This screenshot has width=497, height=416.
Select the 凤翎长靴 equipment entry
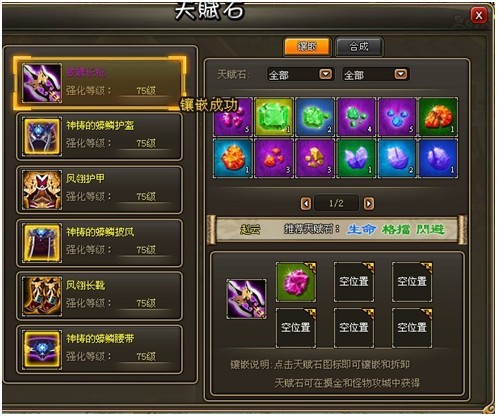pos(99,296)
